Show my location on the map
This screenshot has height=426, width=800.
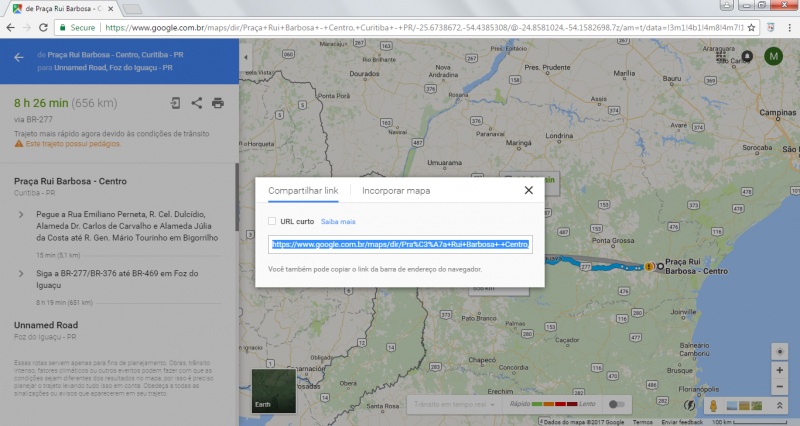tap(779, 352)
